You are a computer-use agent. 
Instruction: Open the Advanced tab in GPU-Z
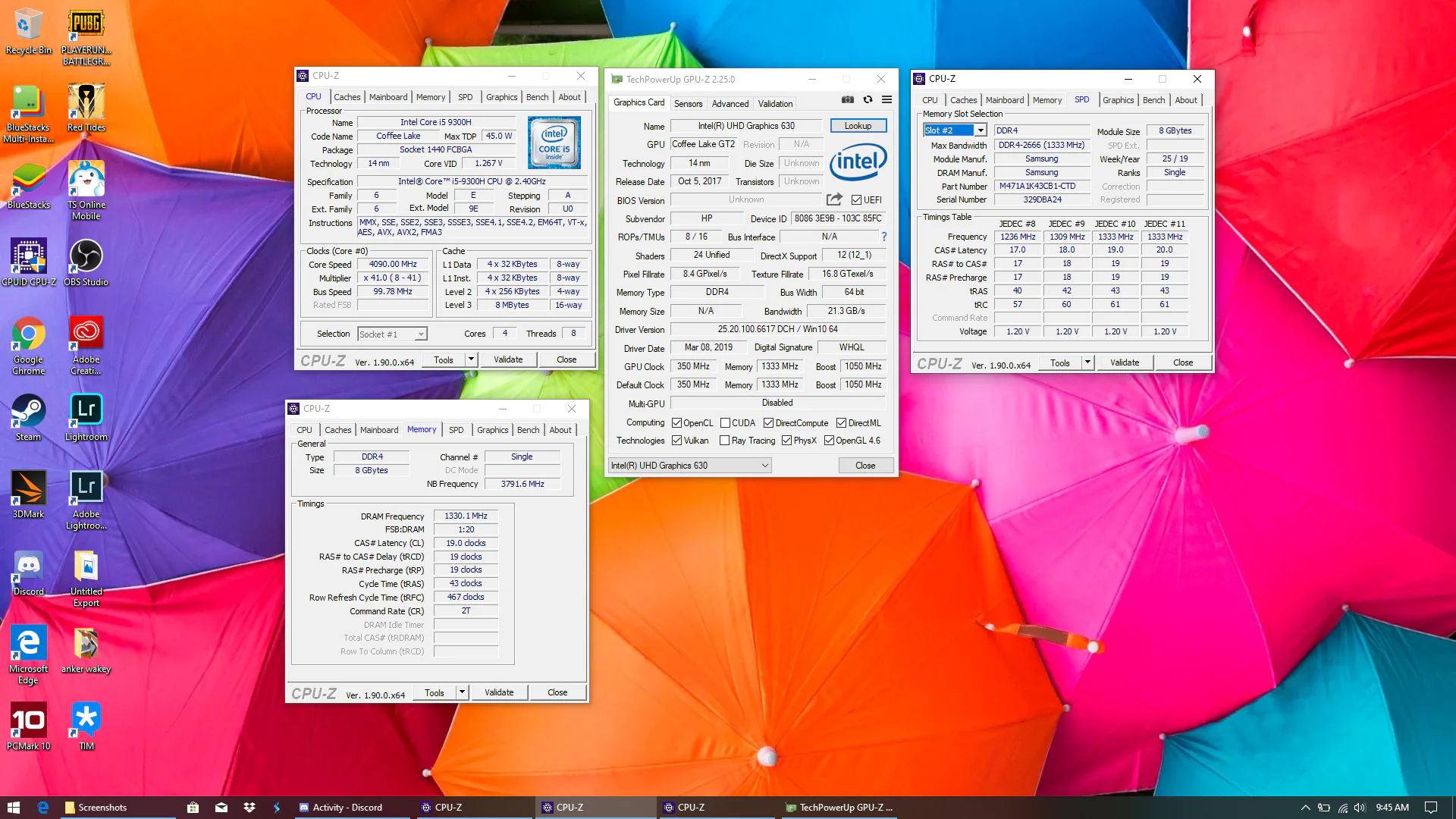coord(730,104)
